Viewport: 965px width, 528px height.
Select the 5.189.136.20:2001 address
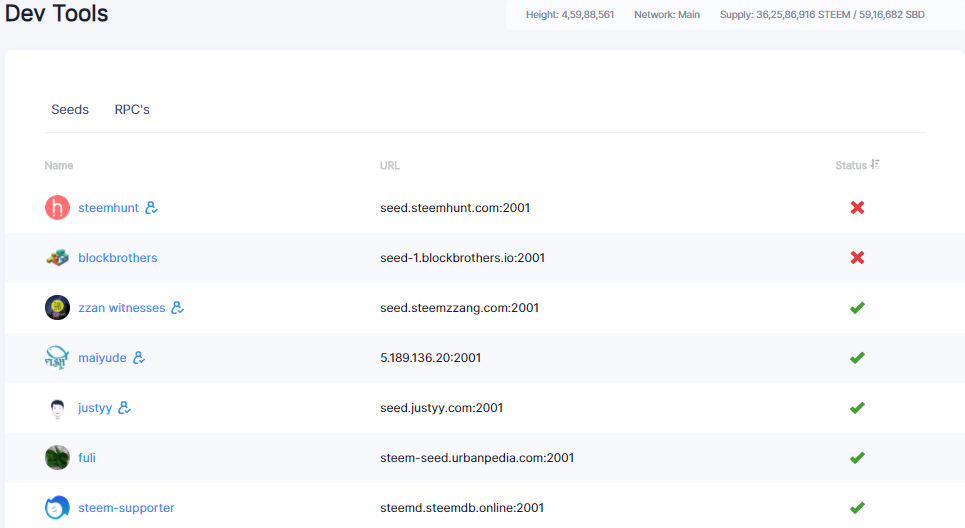click(430, 358)
